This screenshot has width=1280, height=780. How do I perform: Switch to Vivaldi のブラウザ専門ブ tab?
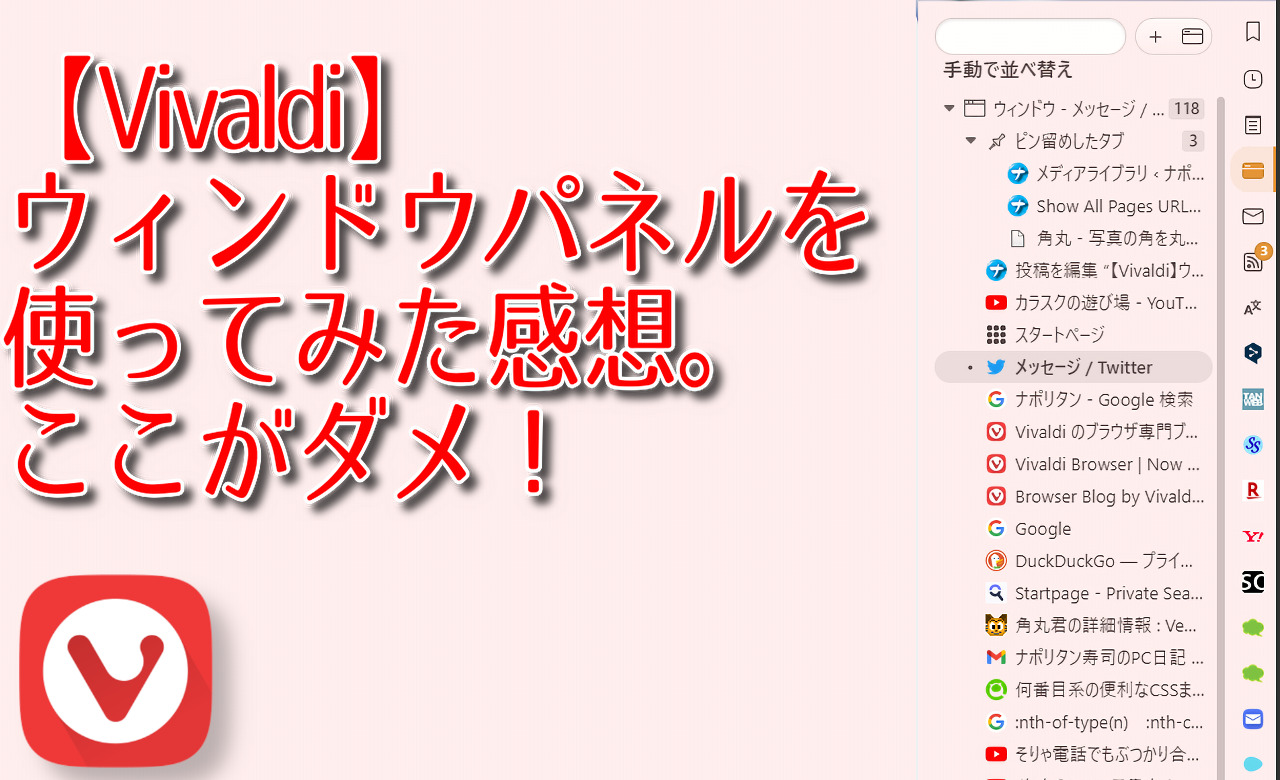[x=1073, y=432]
